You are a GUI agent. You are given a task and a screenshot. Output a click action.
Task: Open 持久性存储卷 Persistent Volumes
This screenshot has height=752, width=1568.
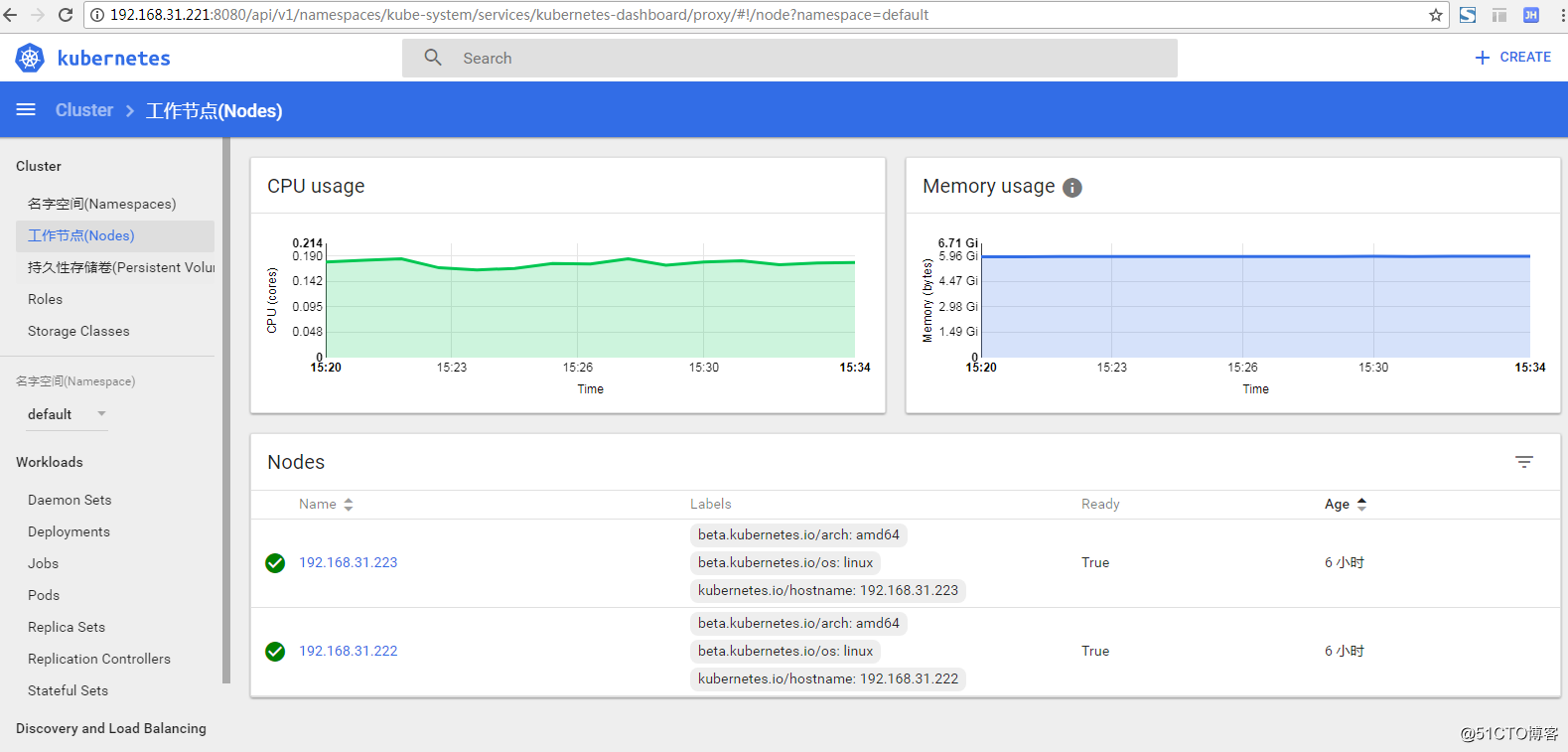click(x=121, y=267)
